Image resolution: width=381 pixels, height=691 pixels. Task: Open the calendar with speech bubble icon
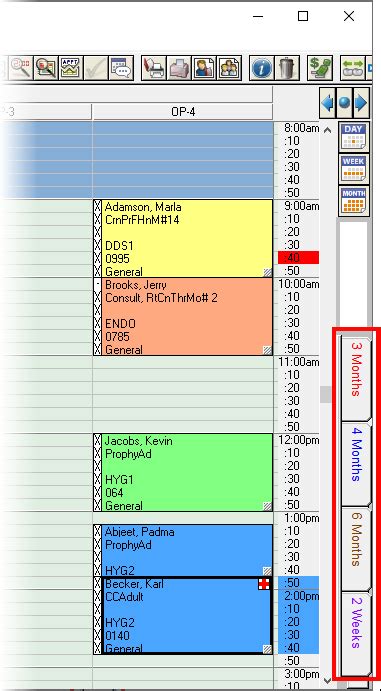(x=121, y=68)
